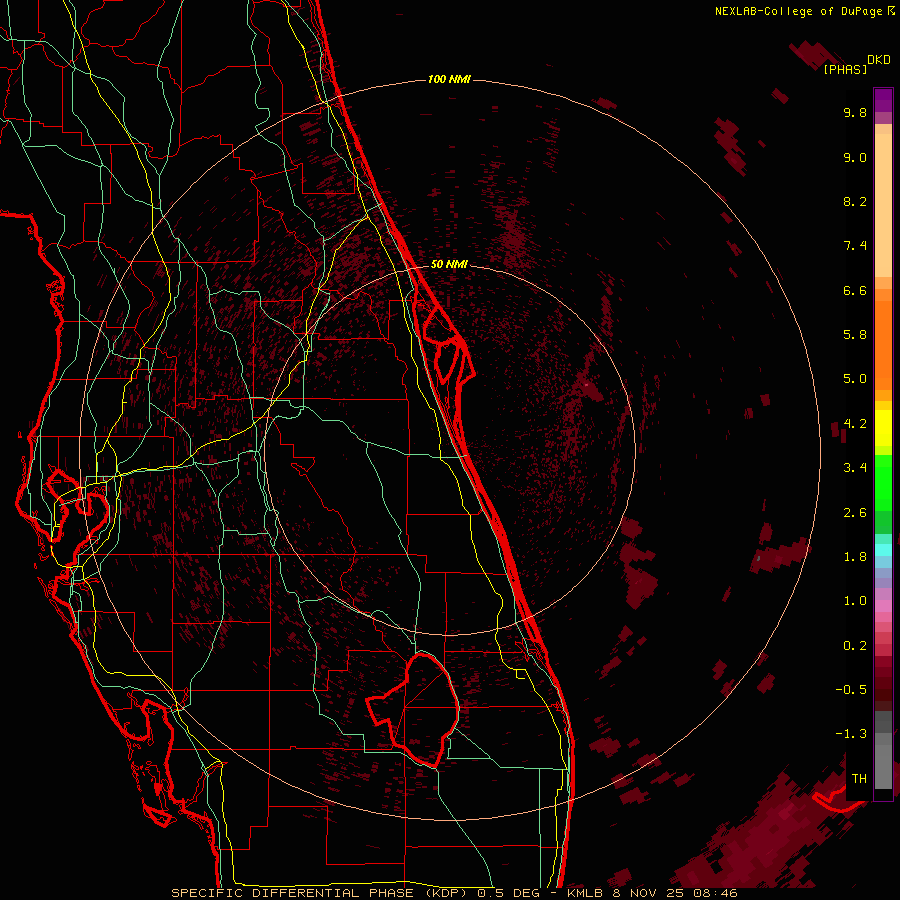900x900 pixels.
Task: Click the [PHAS] label above the color scale
Action: click(845, 69)
